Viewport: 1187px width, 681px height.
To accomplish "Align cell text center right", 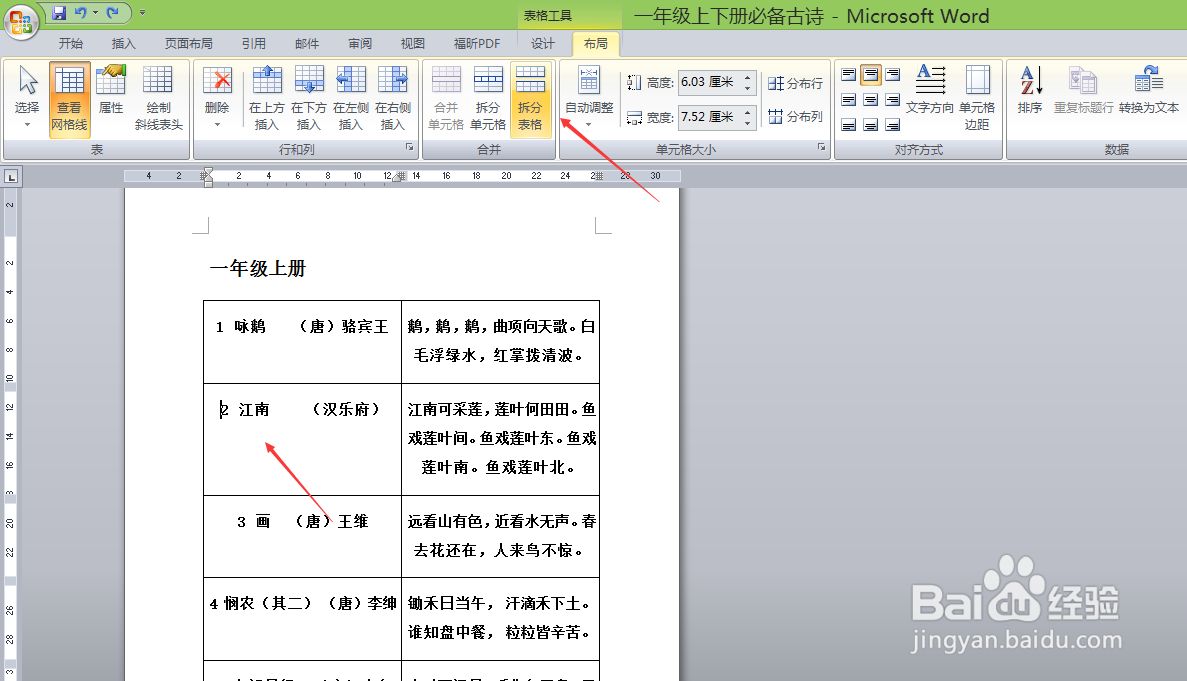I will pyautogui.click(x=893, y=100).
